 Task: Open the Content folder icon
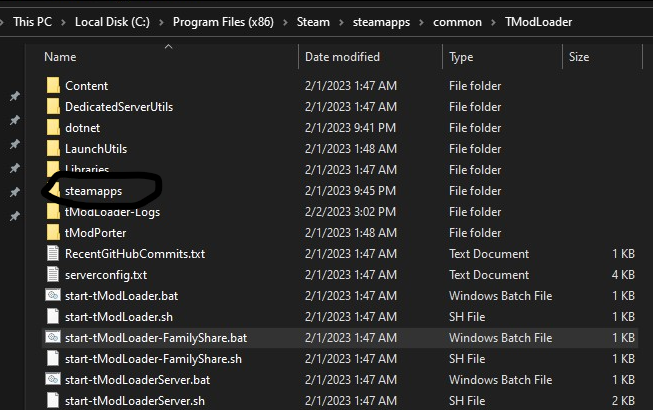point(53,85)
